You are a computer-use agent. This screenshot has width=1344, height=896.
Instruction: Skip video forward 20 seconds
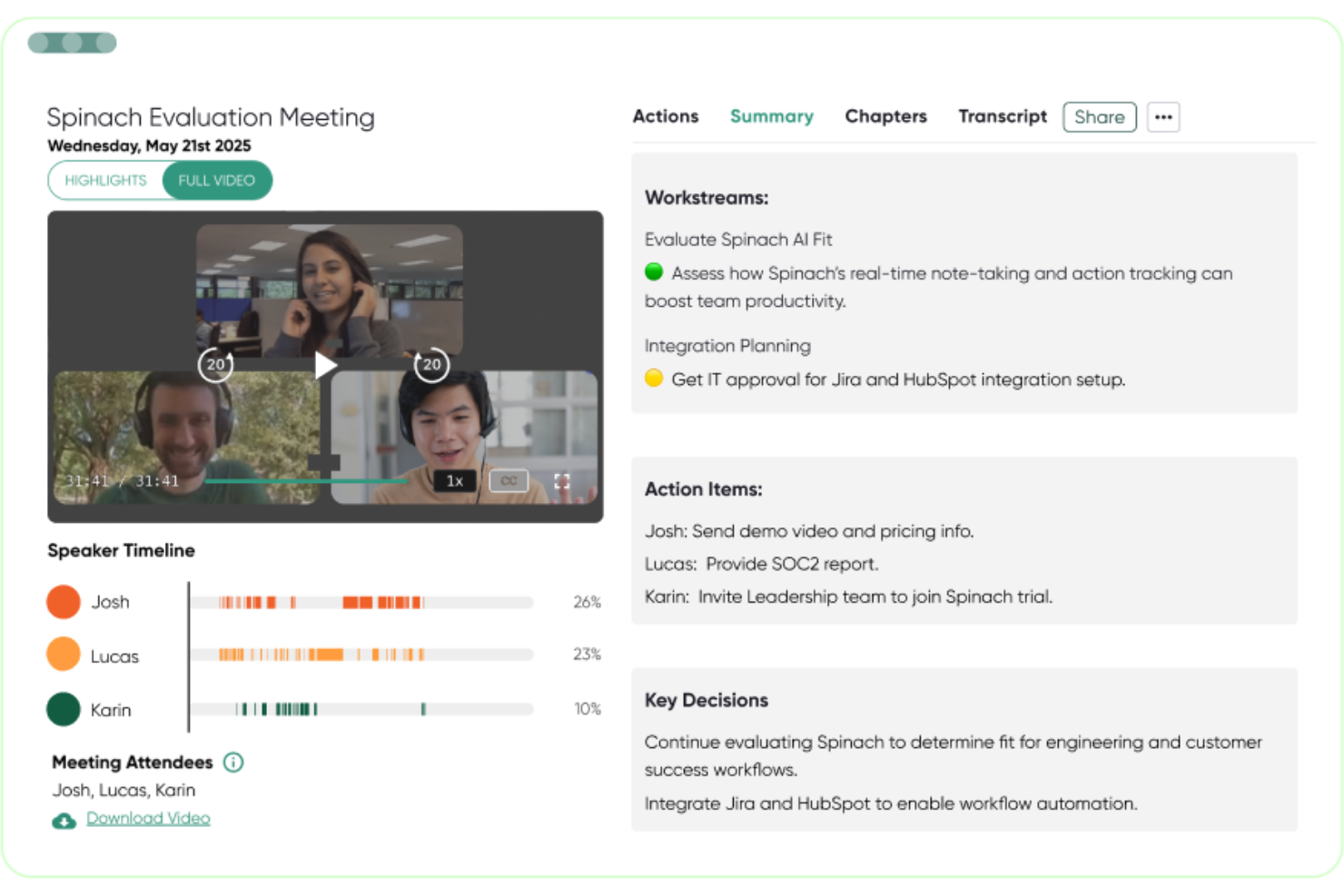(431, 365)
